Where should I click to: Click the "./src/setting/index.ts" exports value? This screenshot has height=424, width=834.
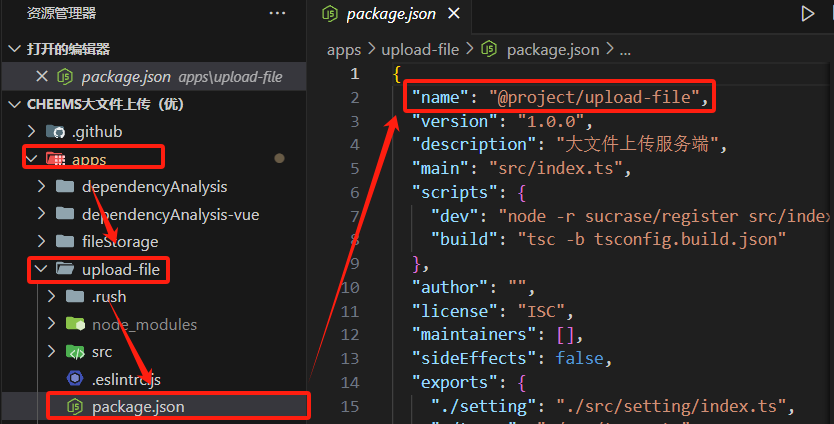pos(671,406)
